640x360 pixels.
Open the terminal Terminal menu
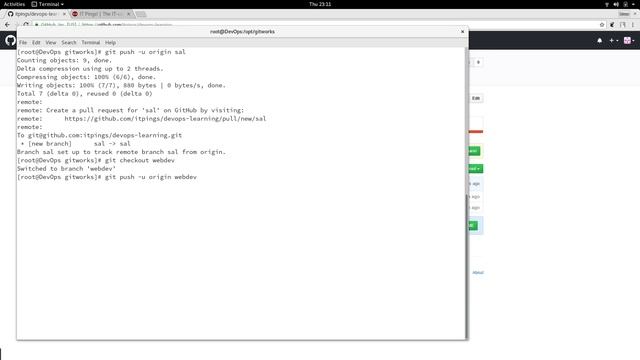pyautogui.click(x=91, y=42)
